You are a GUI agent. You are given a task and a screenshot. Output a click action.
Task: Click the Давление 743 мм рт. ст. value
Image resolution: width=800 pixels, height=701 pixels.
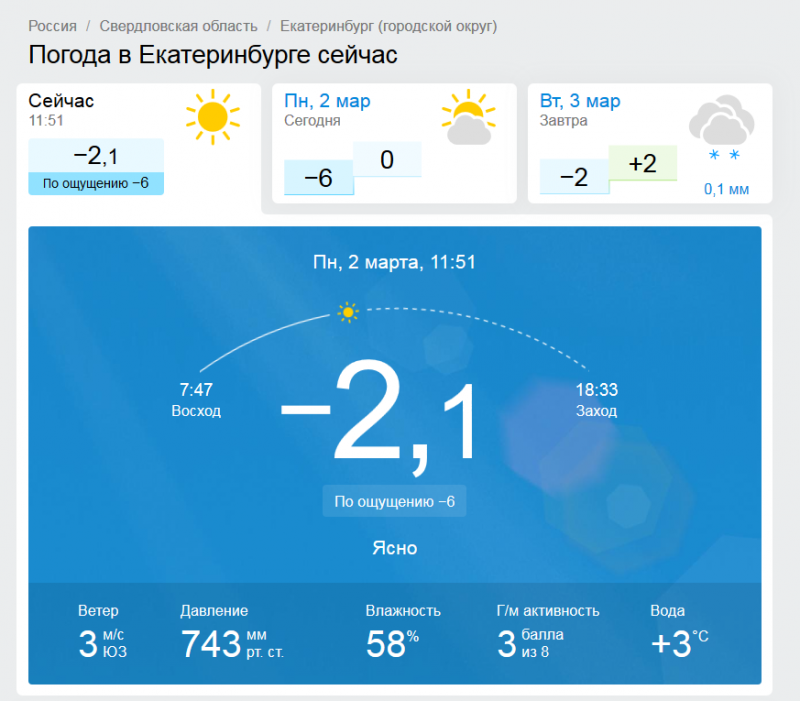pos(232,632)
